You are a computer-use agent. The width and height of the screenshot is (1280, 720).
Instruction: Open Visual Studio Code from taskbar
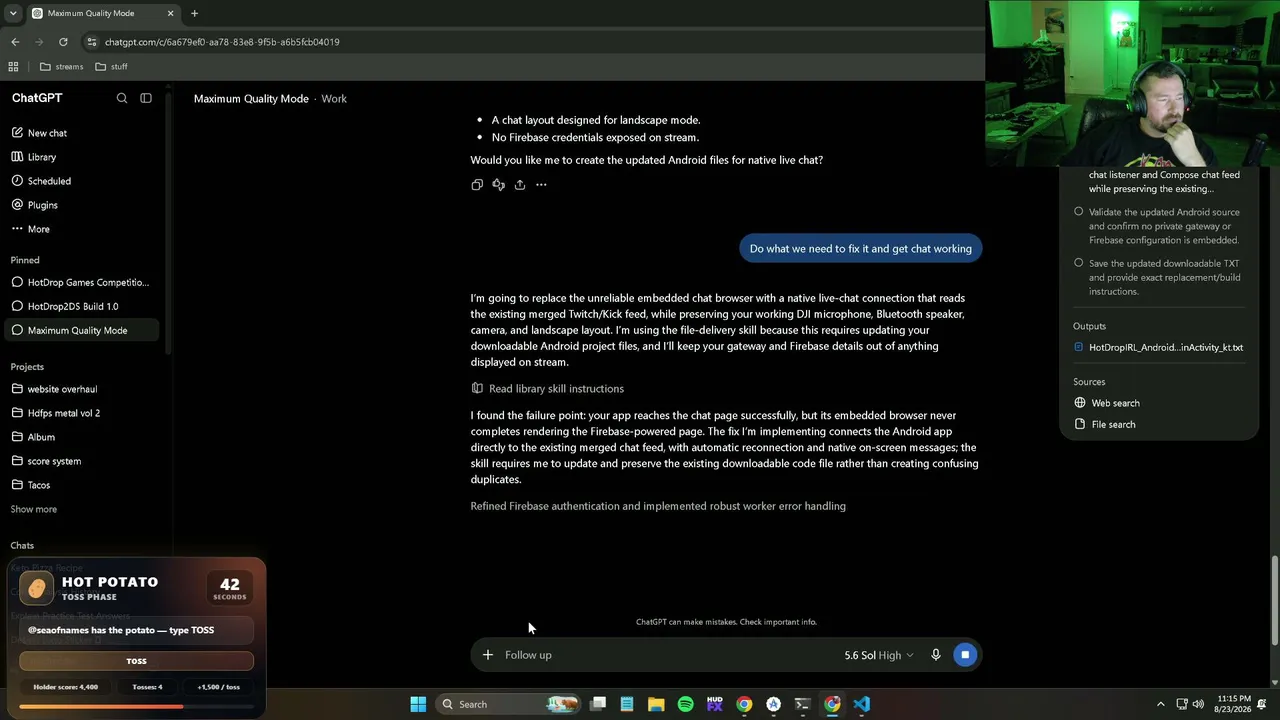coord(862,704)
